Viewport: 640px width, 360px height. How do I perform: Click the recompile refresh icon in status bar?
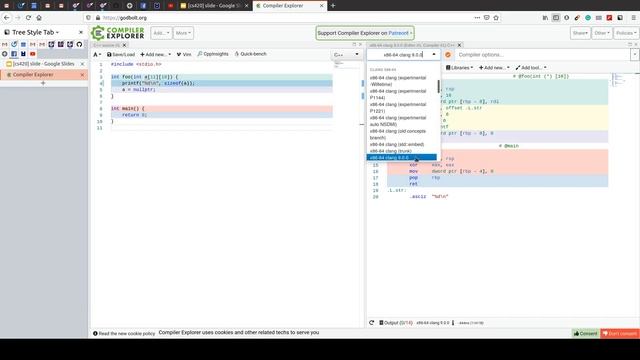point(371,322)
